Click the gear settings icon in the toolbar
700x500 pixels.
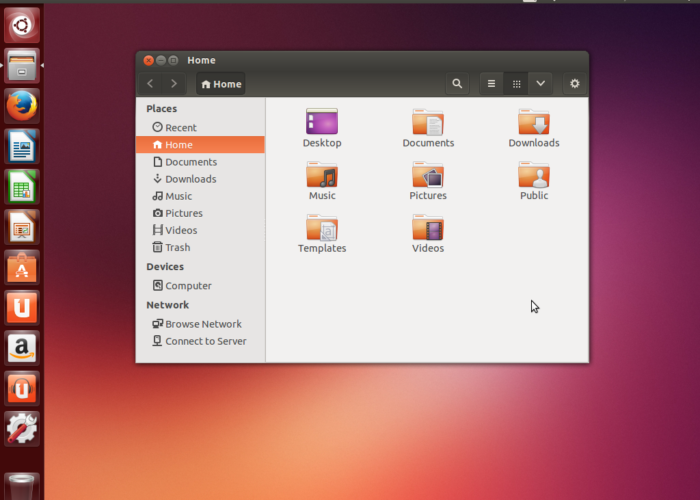pos(574,84)
